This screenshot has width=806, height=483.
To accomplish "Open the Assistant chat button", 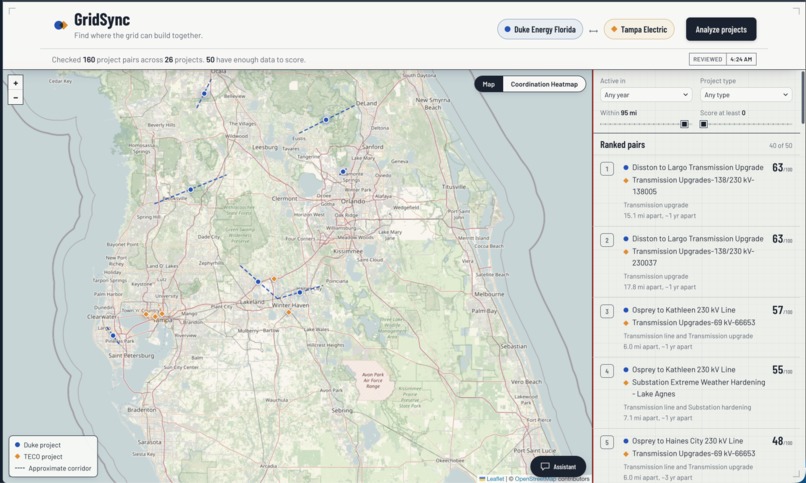I will pyautogui.click(x=558, y=467).
